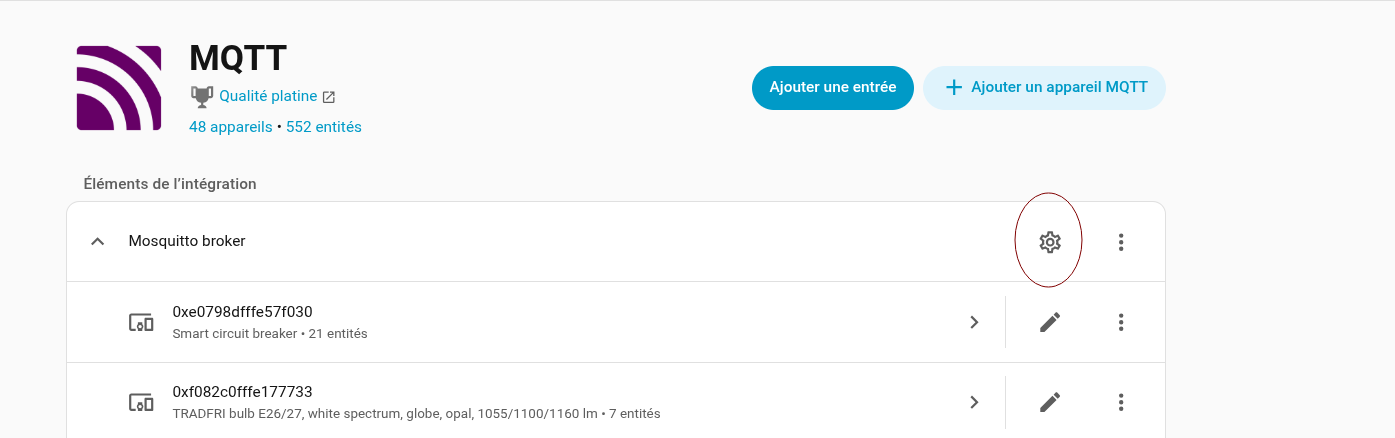Follow the Qualité platine link

[x=268, y=97]
